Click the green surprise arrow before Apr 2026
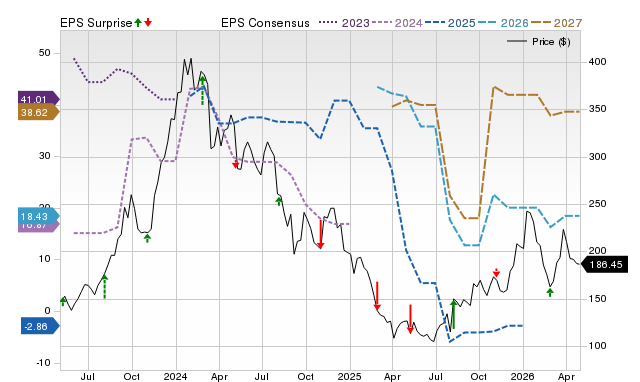Image resolution: width=640 pixels, height=382 pixels. click(x=550, y=292)
